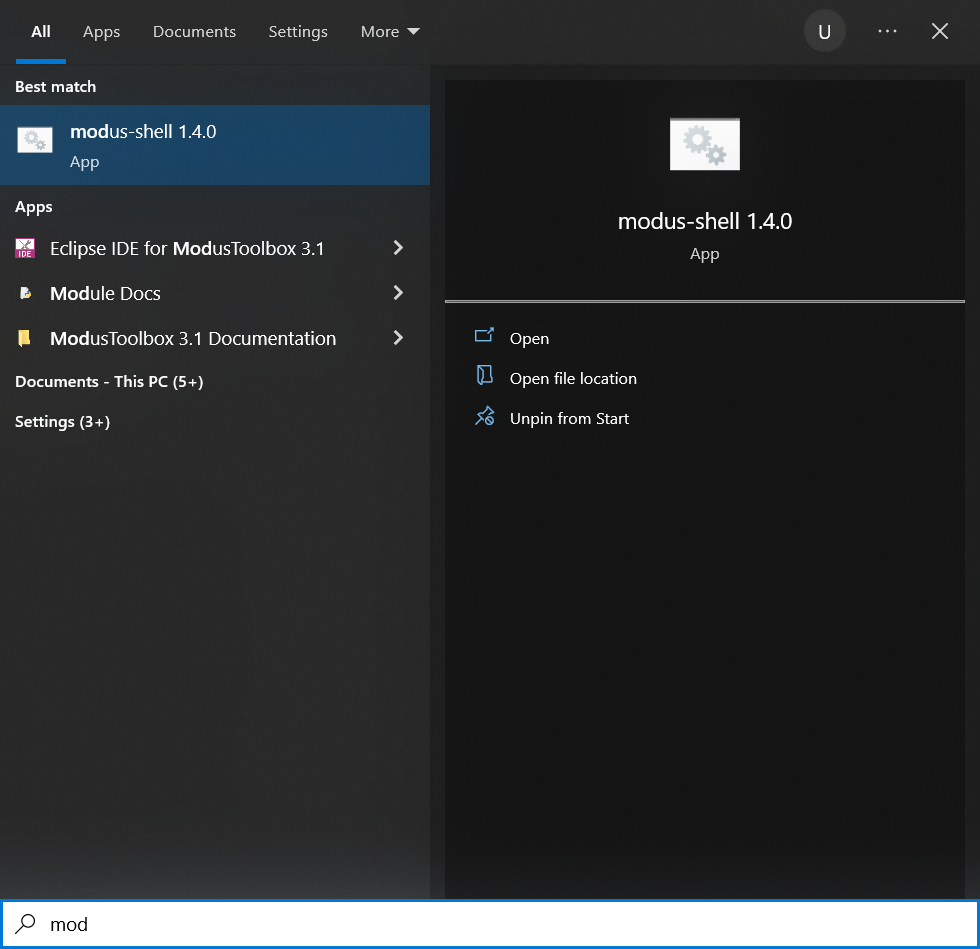Click the ModusToolbox 3.1 Documentation folder icon
The height and width of the screenshot is (949, 980).
point(25,338)
